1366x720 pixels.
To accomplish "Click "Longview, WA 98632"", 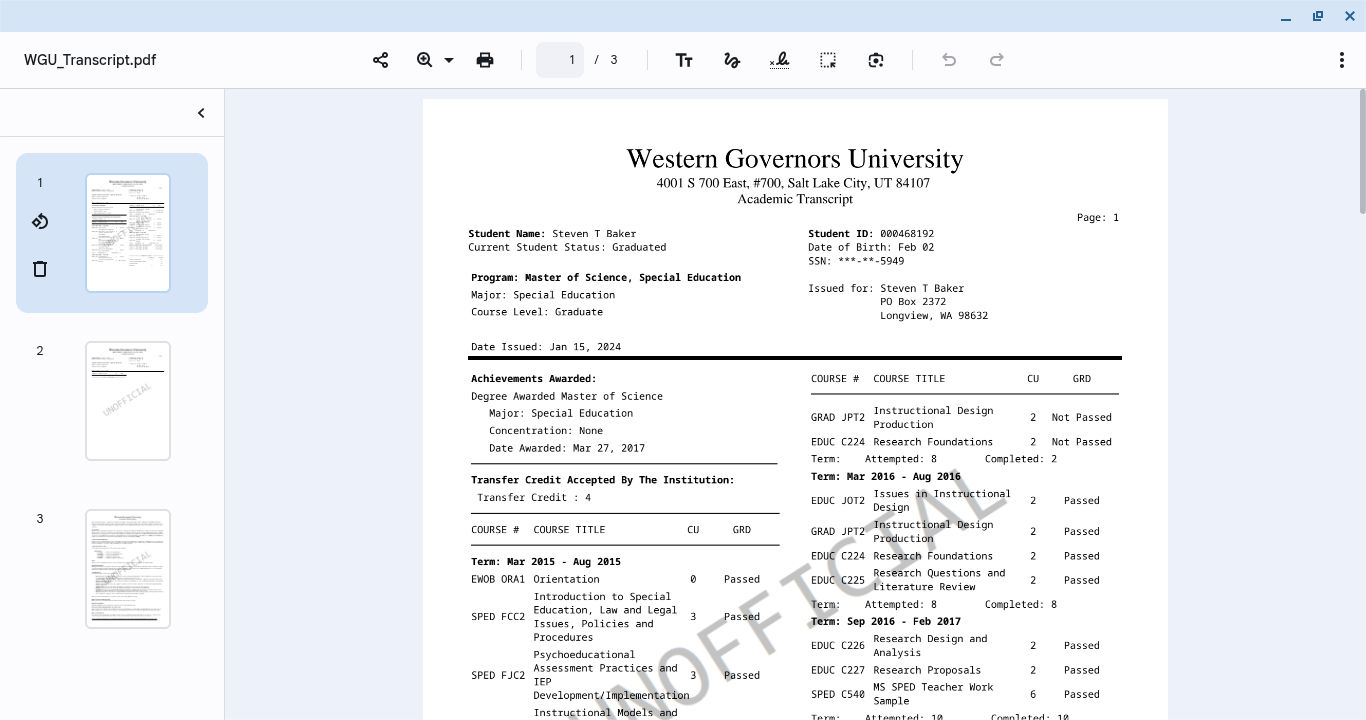I will point(934,316).
